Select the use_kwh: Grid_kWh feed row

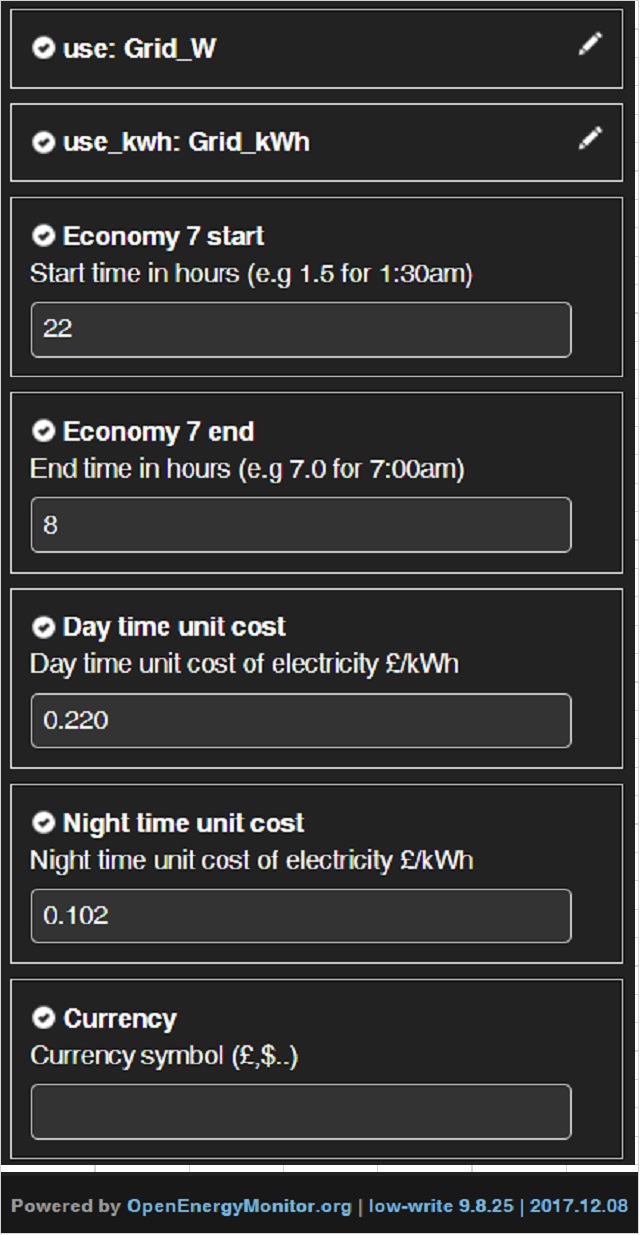point(300,142)
